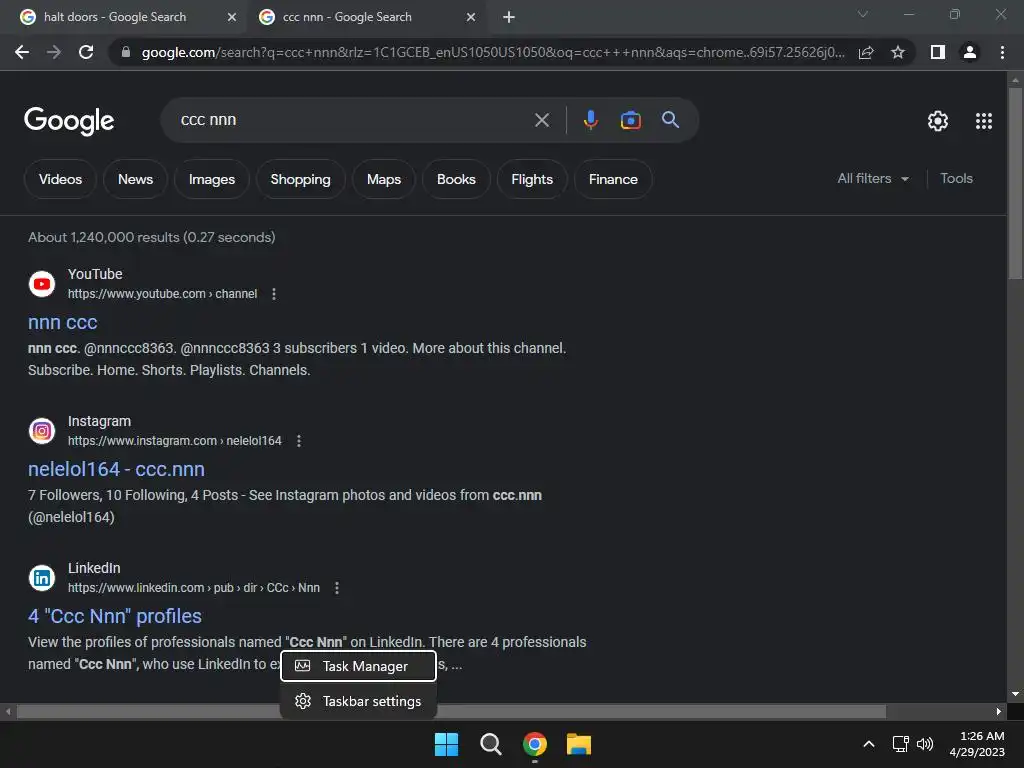
Task: Open taskbar Search
Action: point(490,744)
